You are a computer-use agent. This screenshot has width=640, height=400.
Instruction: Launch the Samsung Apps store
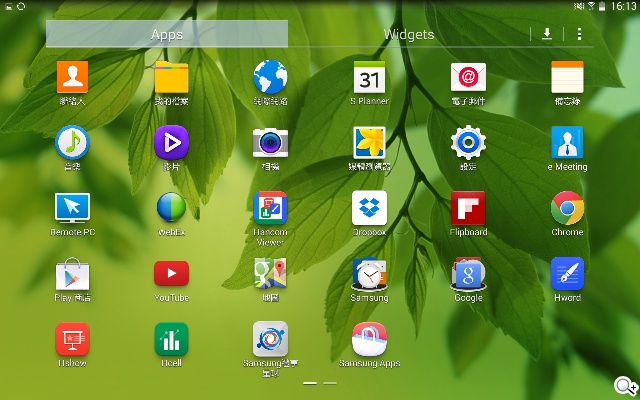[369, 339]
